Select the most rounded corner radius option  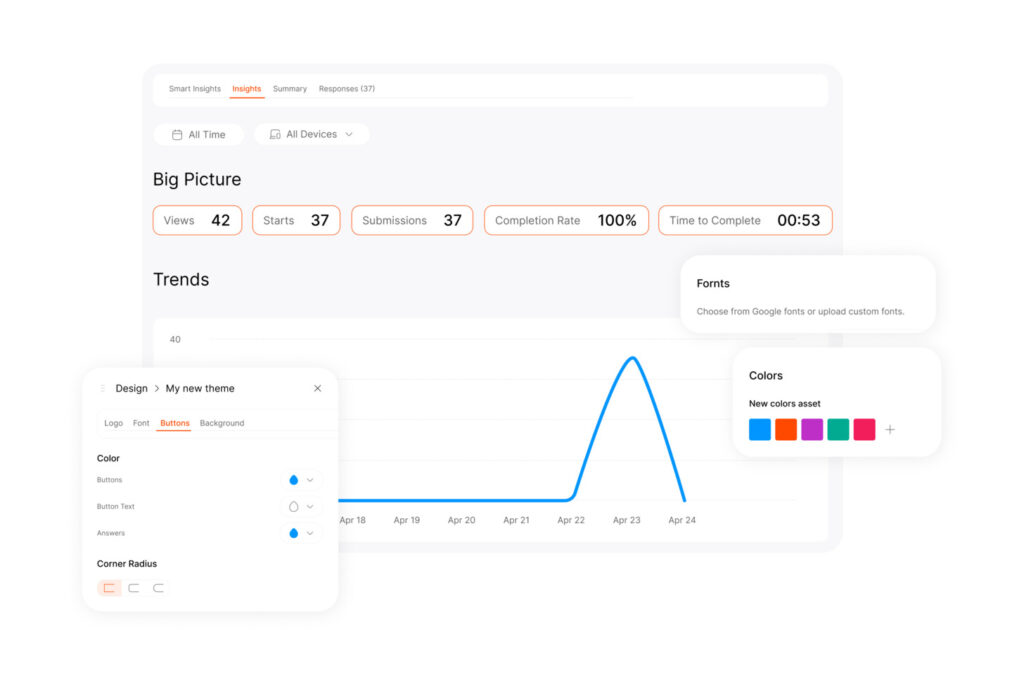157,587
